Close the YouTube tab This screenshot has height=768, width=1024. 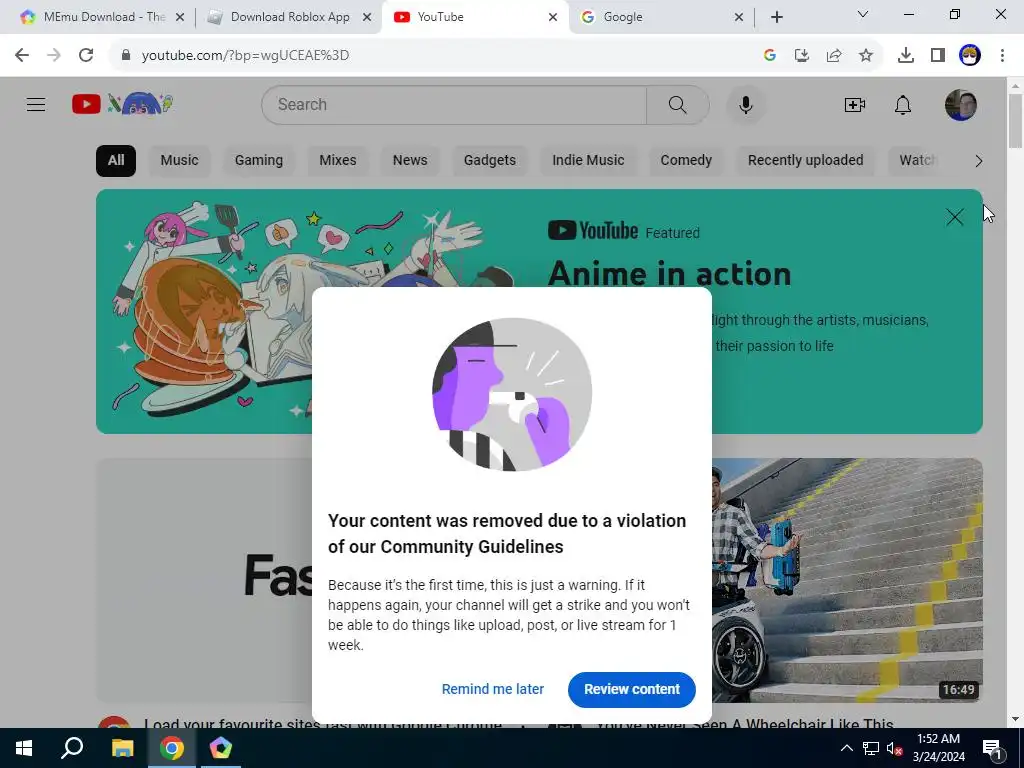tap(552, 17)
